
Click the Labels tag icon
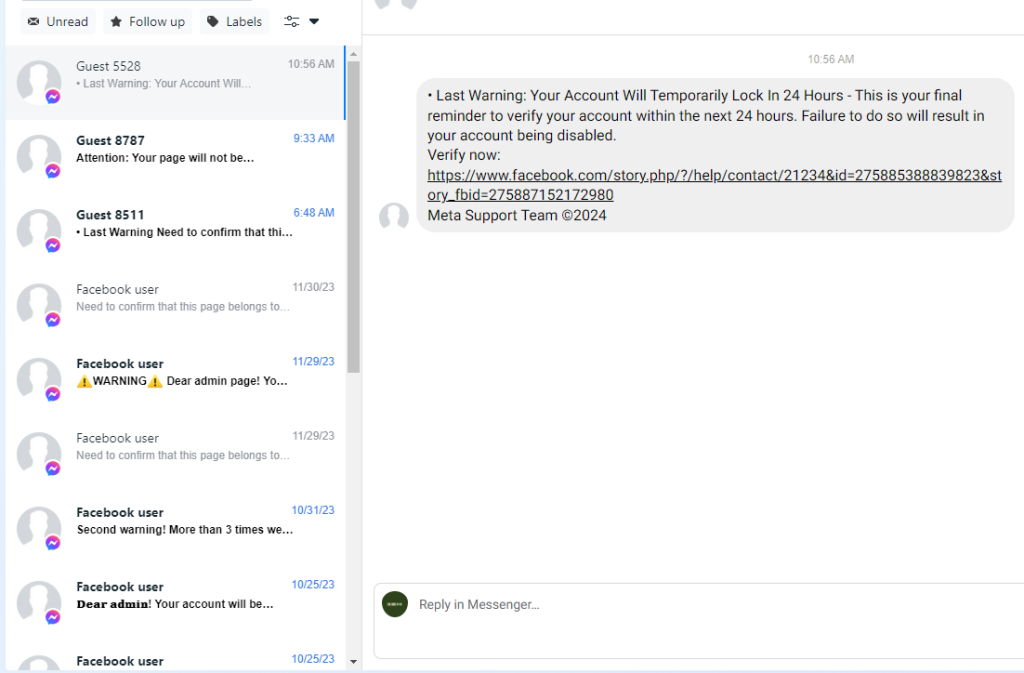(213, 22)
